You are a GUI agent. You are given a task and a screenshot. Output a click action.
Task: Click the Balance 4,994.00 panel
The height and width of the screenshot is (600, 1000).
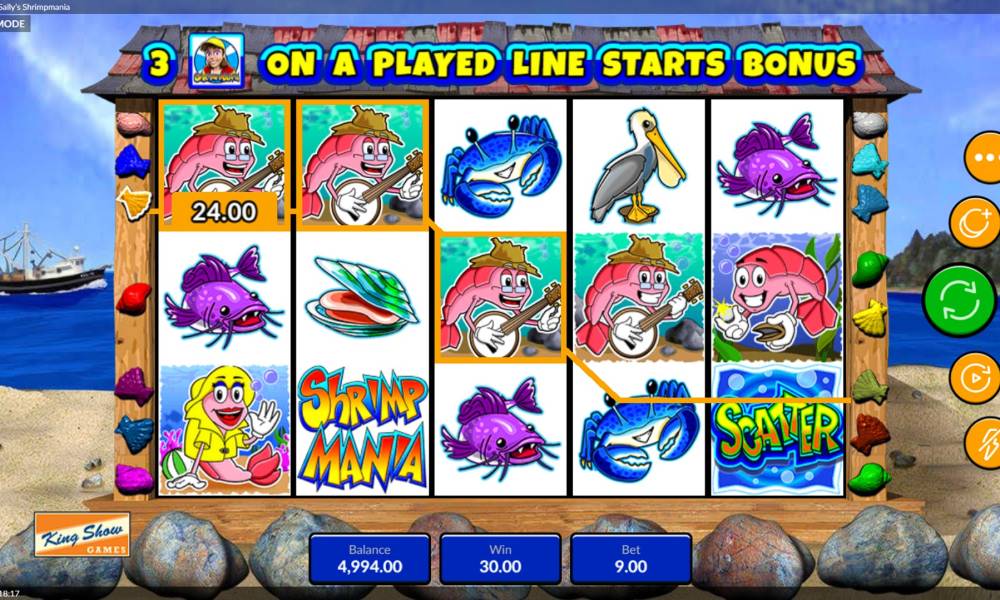370,559
